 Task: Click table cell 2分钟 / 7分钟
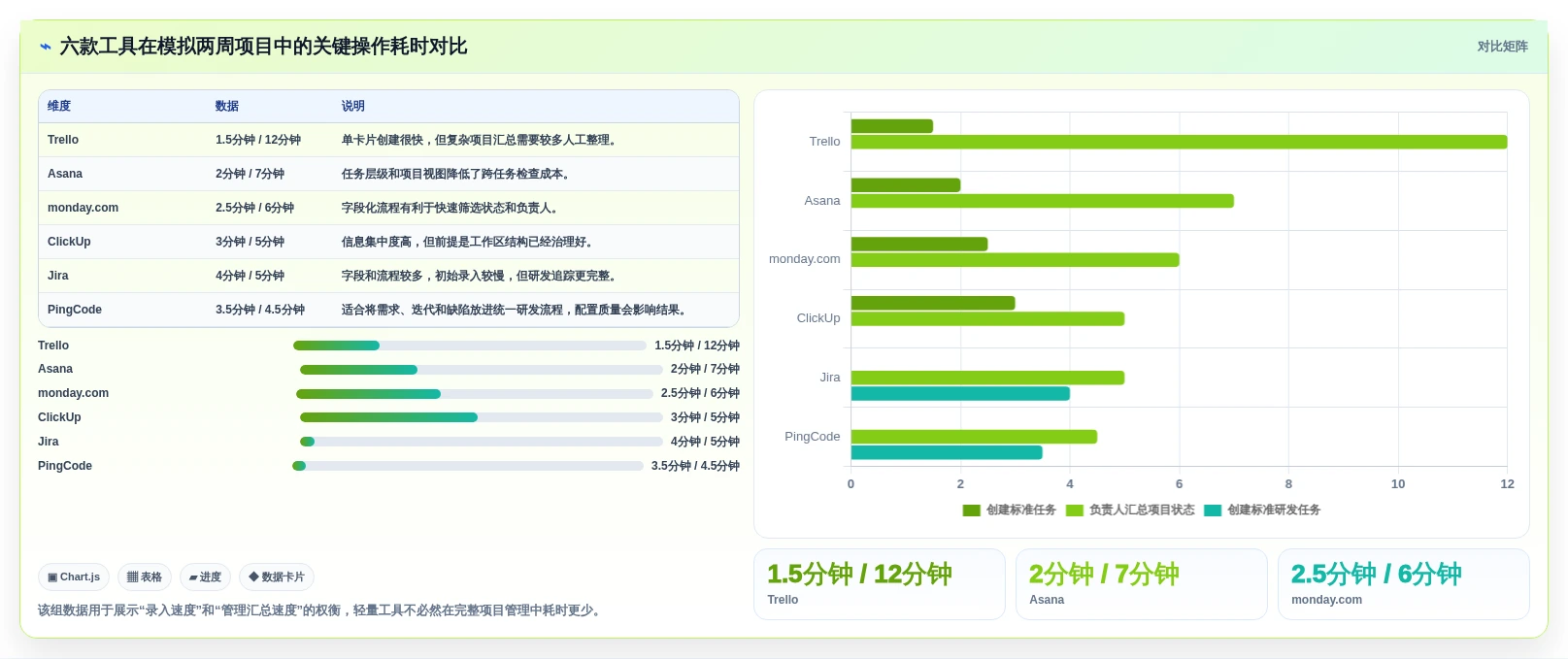pos(250,174)
